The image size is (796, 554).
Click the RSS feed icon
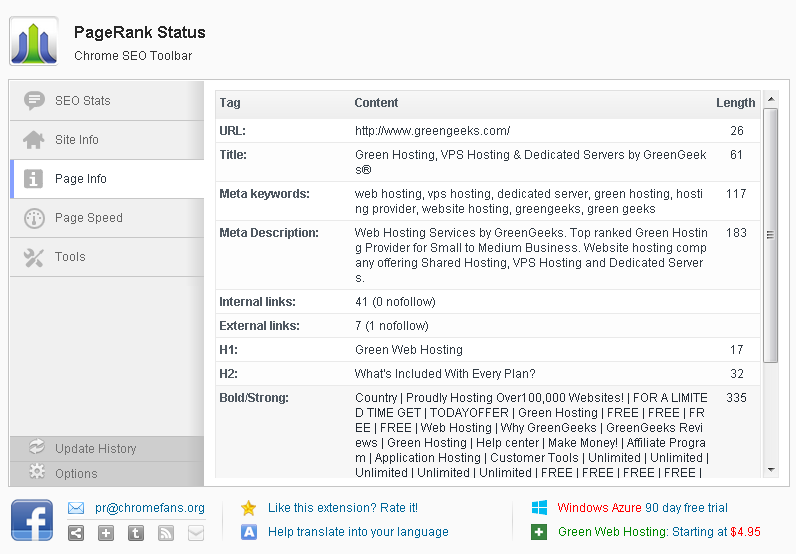[x=166, y=533]
